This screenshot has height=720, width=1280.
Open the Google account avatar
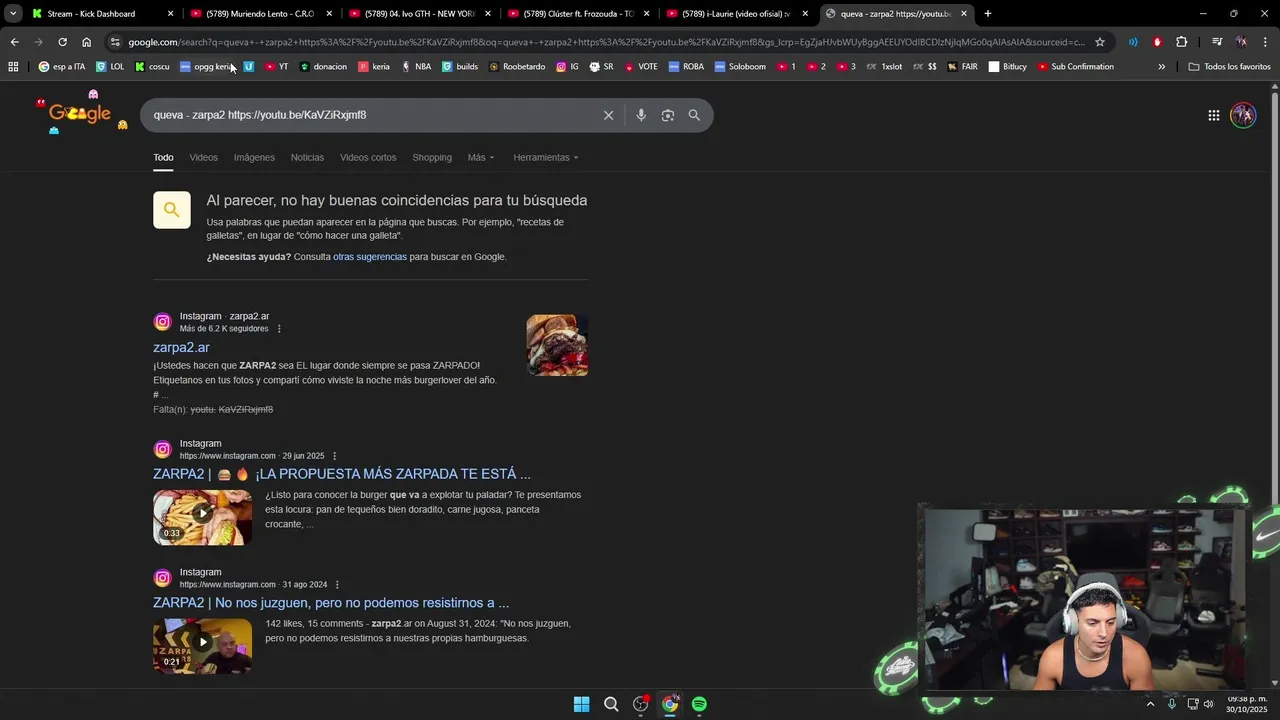[x=1243, y=115]
